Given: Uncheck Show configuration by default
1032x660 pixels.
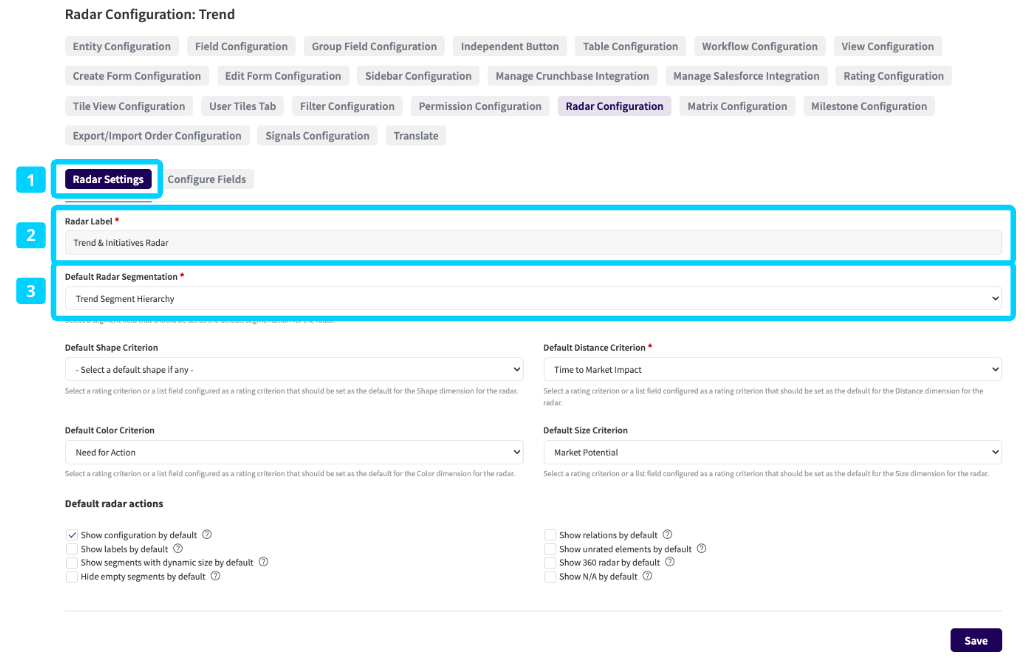Looking at the screenshot, I should [x=72, y=535].
